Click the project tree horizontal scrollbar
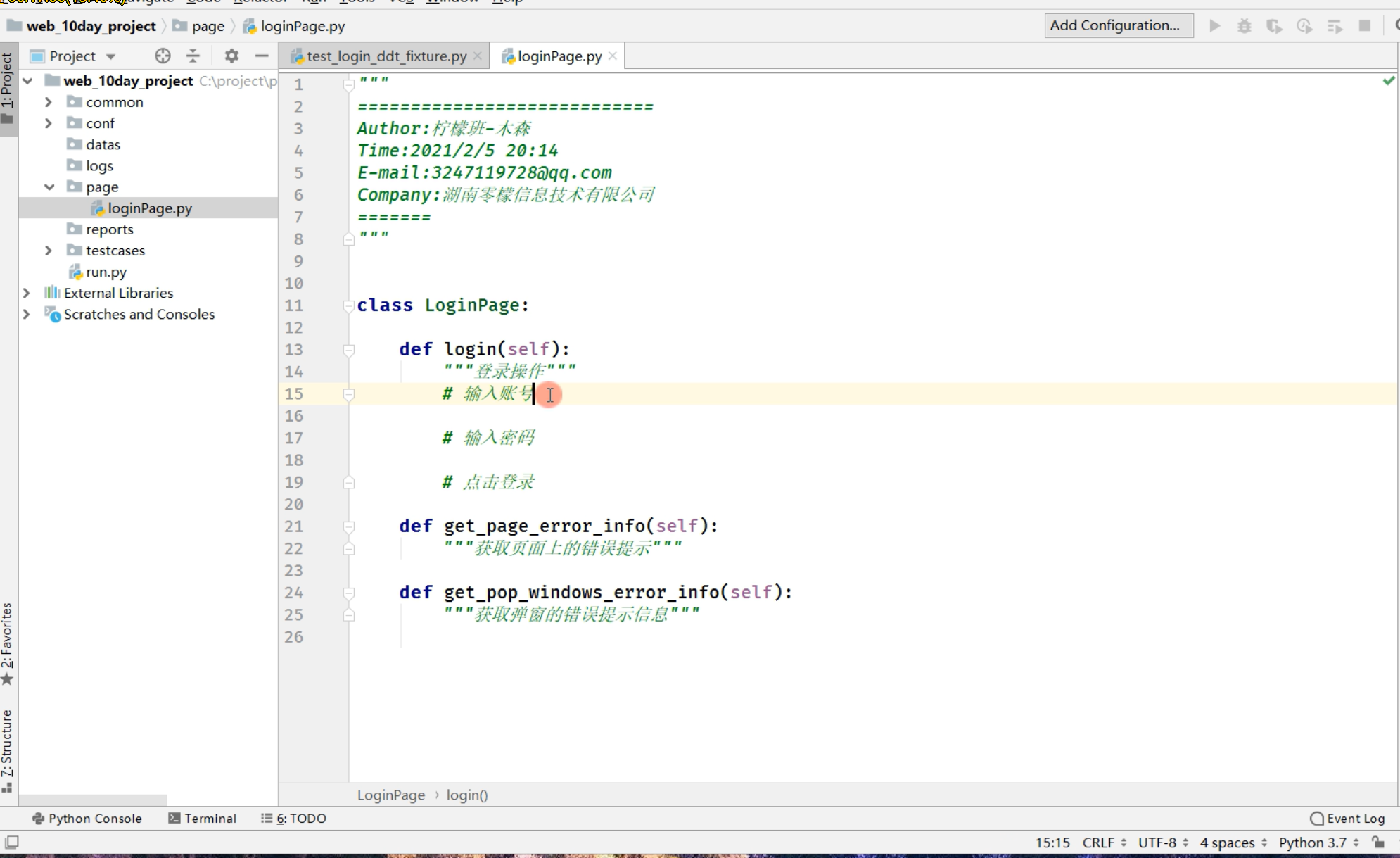 93,800
